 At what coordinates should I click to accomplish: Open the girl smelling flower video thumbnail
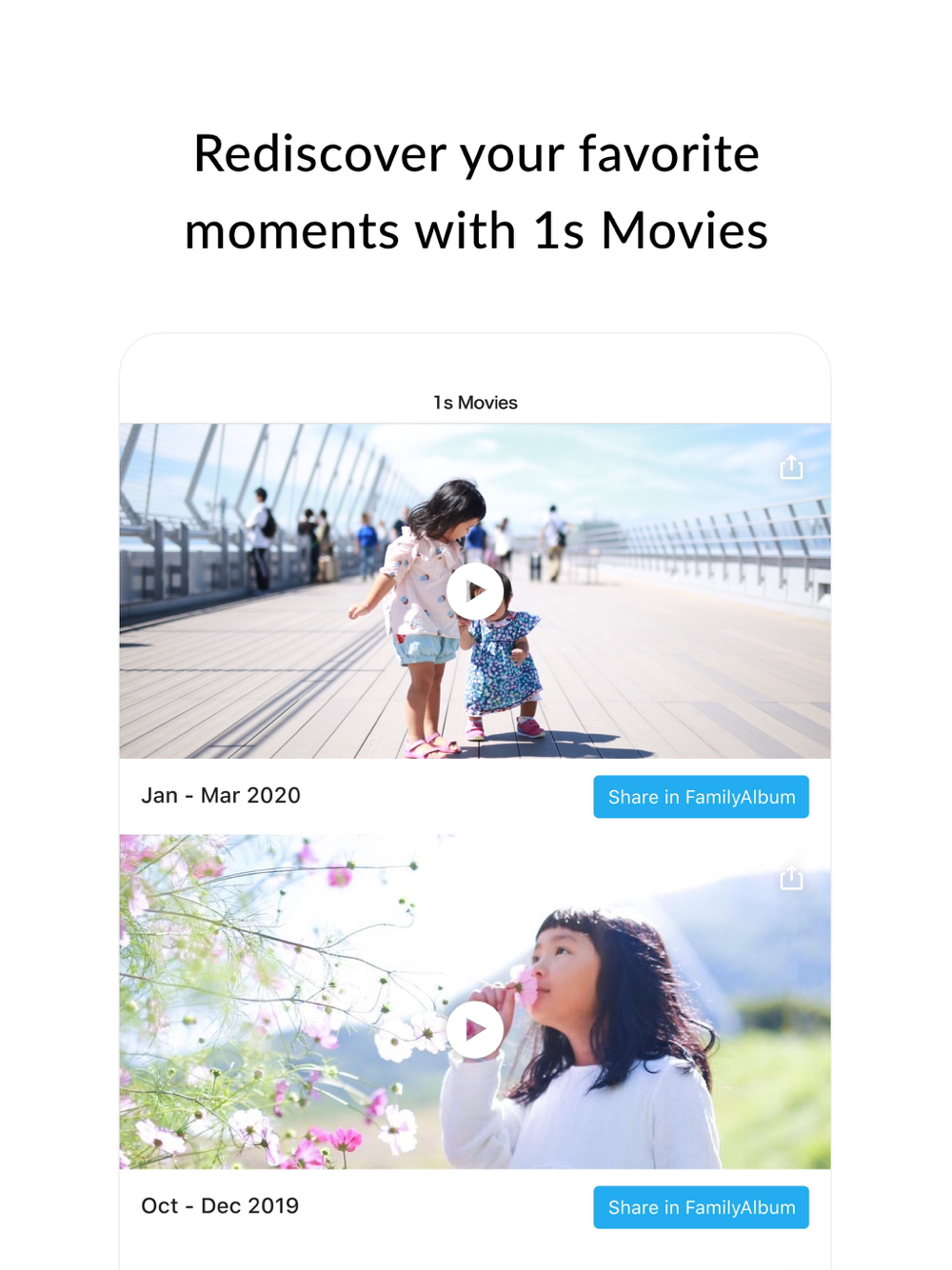(x=475, y=1002)
